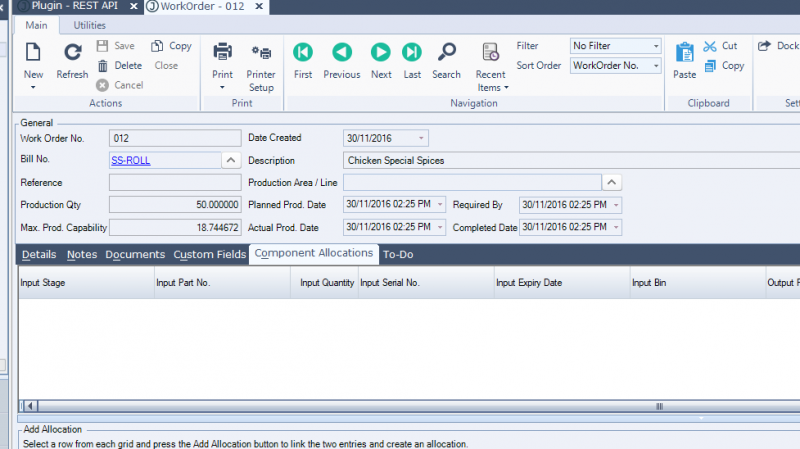Refresh the work order record
The image size is (800, 449).
point(72,52)
